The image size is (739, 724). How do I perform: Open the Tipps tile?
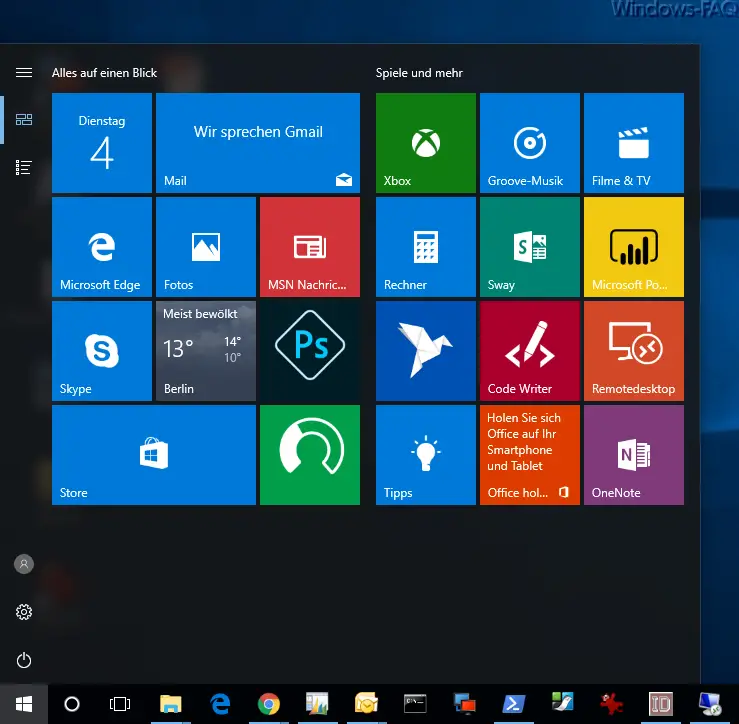426,455
